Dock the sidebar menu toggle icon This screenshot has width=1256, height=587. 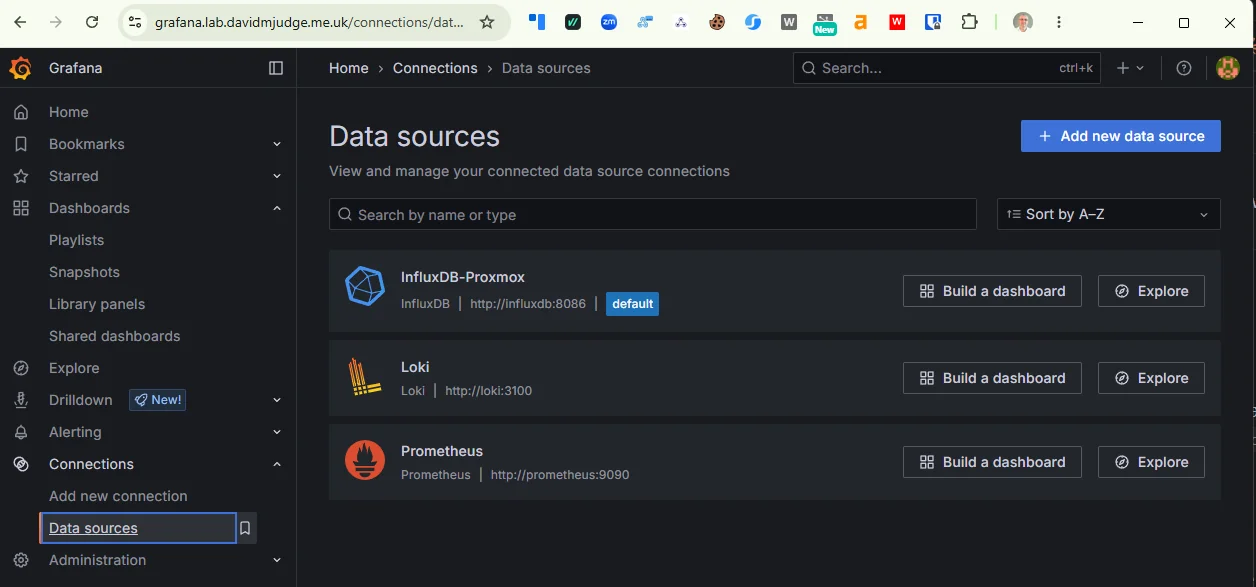coord(276,68)
